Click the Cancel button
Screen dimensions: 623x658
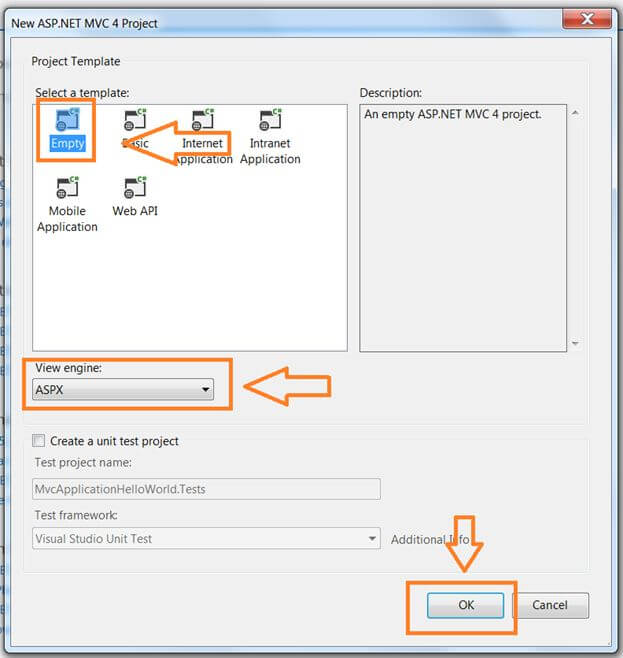[x=550, y=605]
